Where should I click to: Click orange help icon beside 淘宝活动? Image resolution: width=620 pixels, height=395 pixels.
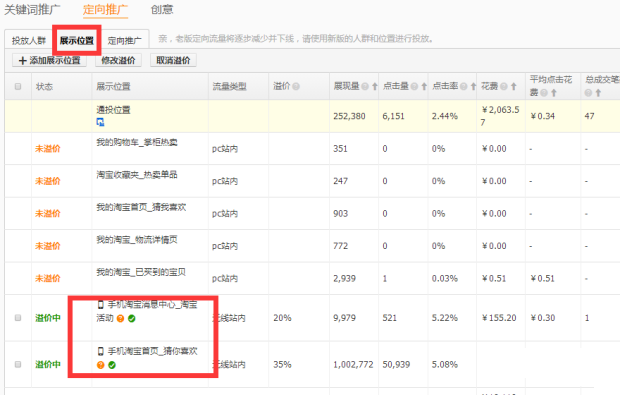tap(121, 318)
